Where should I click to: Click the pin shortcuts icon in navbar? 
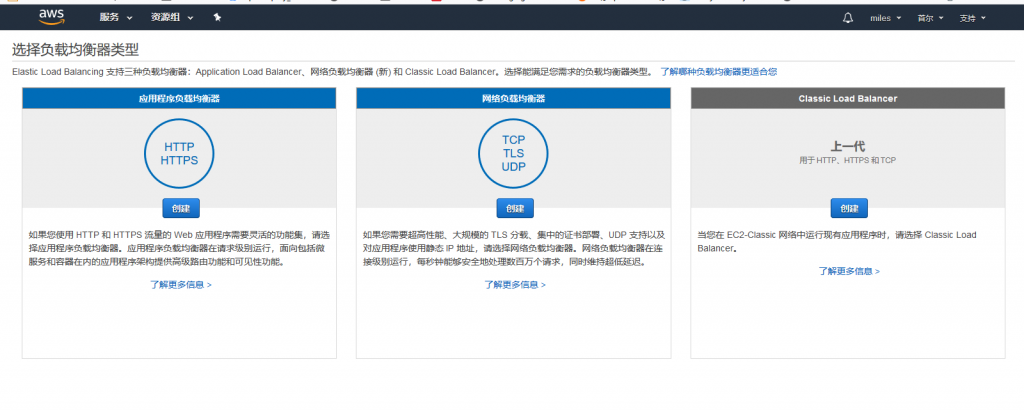coord(217,18)
